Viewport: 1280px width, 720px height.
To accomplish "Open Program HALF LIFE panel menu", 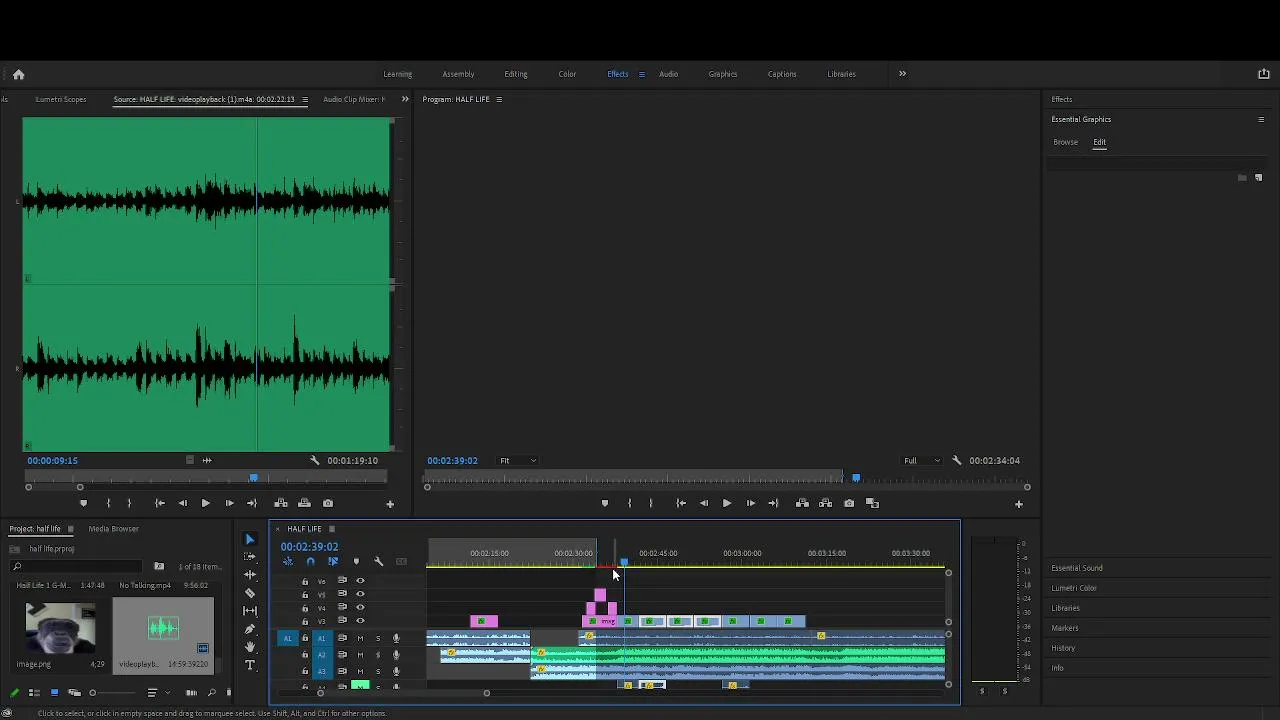I will coord(499,99).
